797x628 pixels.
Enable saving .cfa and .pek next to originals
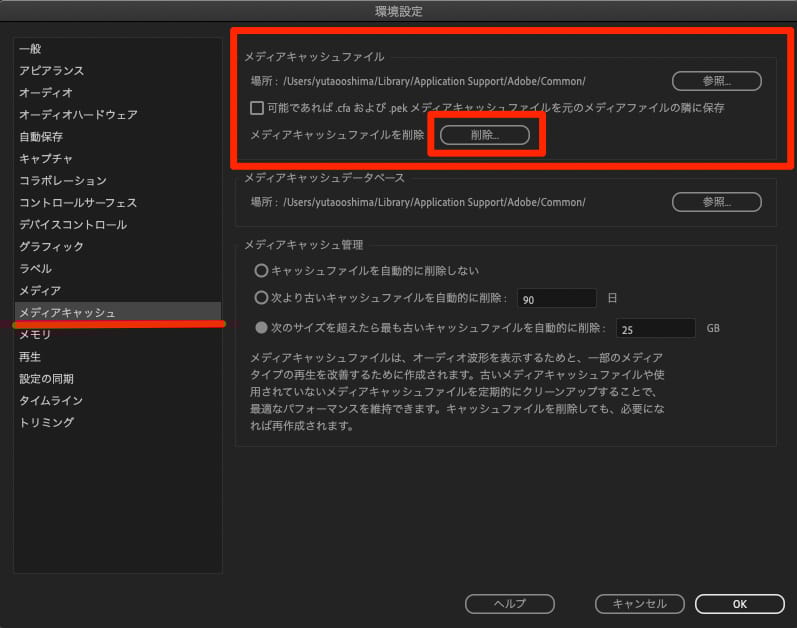[x=257, y=108]
